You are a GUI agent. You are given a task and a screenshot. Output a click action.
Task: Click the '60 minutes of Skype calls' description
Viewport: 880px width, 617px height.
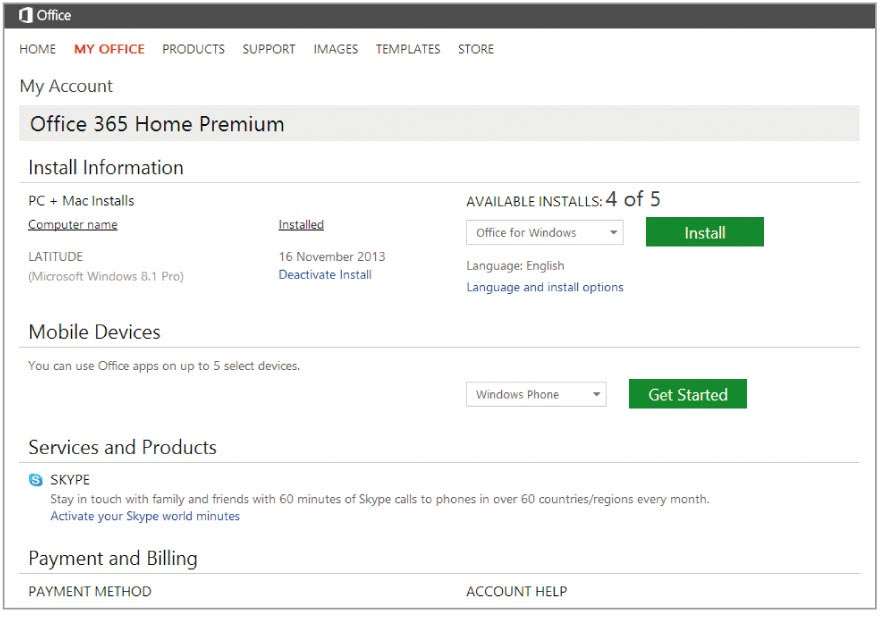379,499
